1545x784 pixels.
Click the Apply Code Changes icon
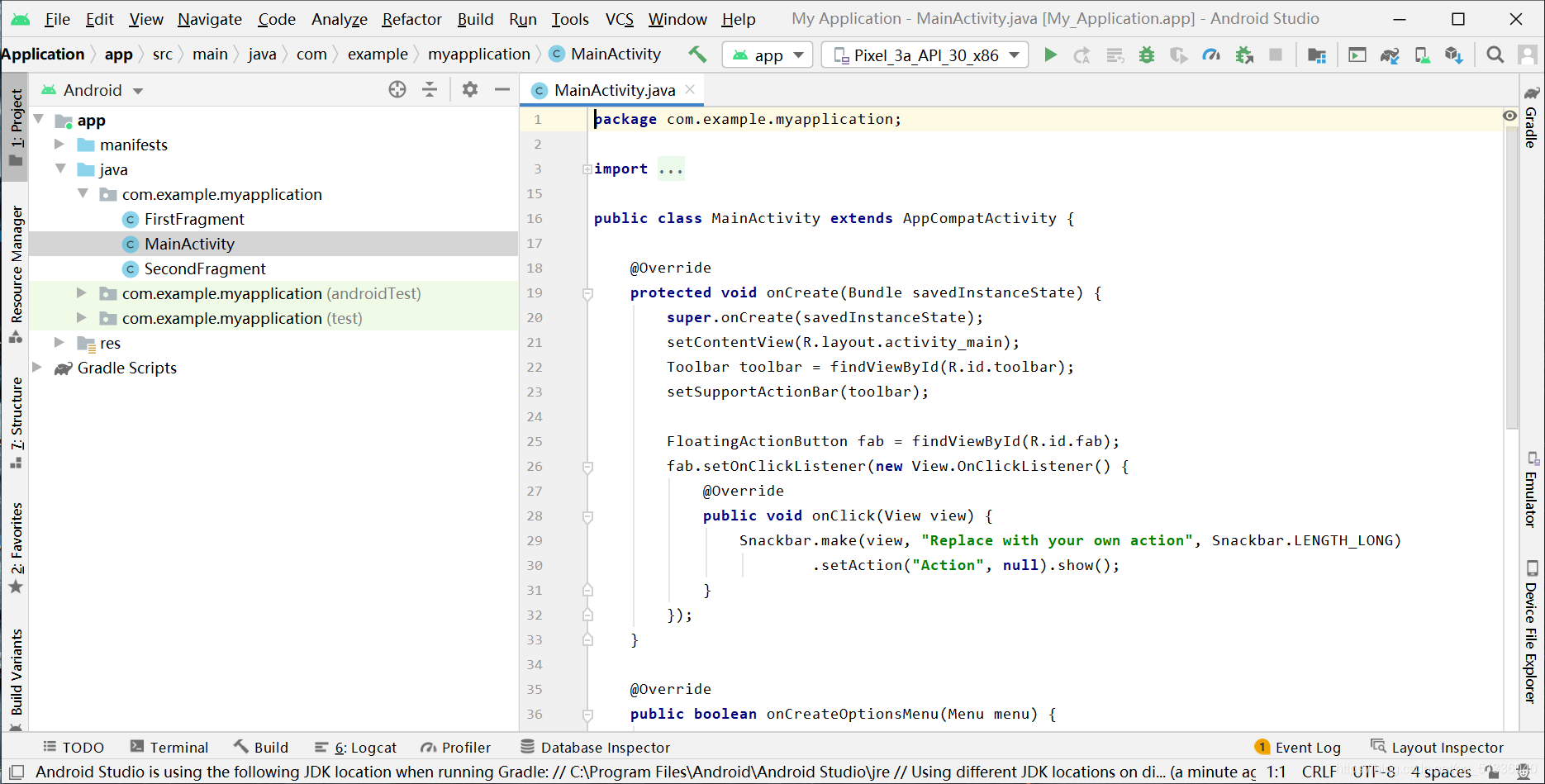[x=1115, y=55]
